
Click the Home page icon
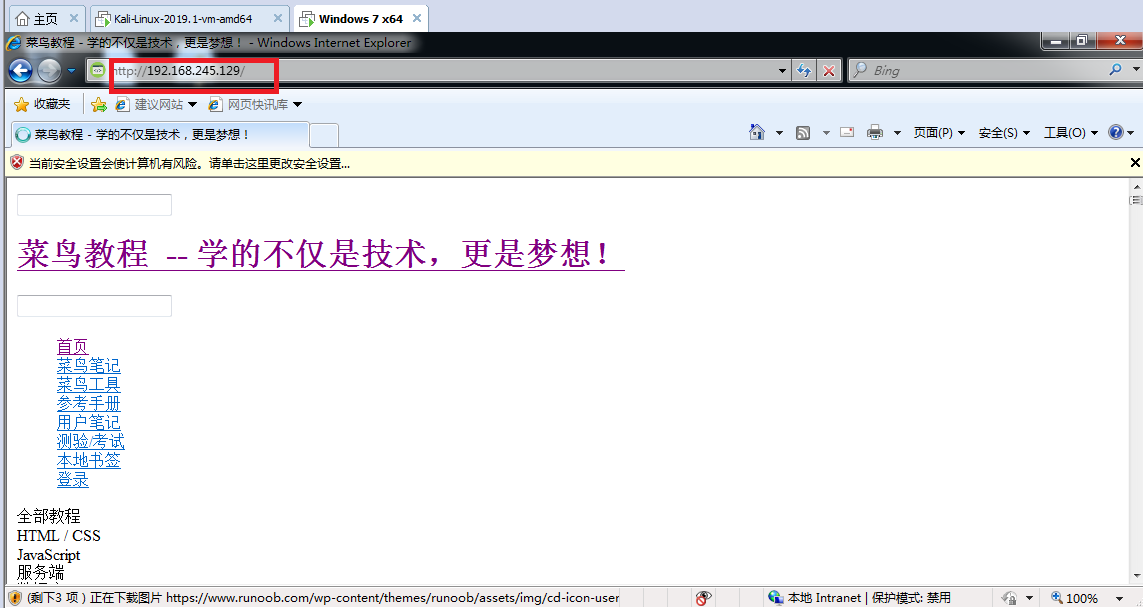coord(757,133)
